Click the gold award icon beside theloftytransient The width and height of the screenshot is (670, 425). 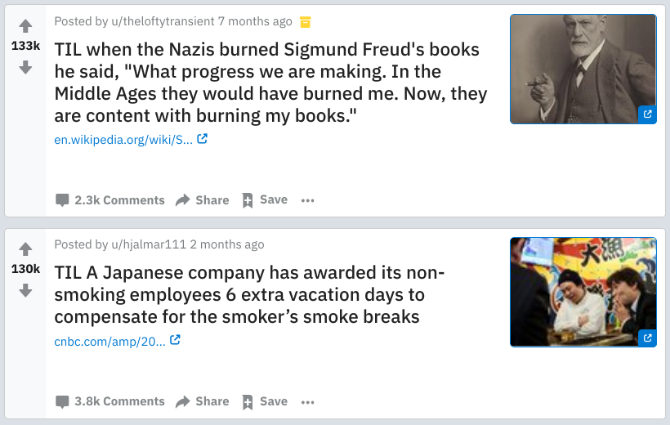[306, 21]
